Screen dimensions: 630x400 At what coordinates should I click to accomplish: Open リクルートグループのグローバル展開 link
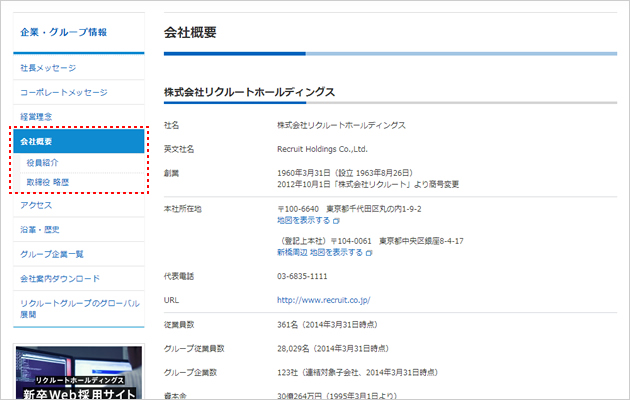click(80, 309)
